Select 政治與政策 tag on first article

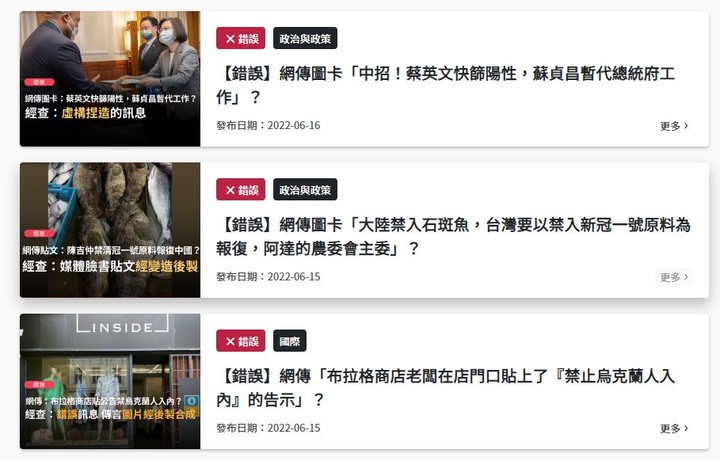305,38
